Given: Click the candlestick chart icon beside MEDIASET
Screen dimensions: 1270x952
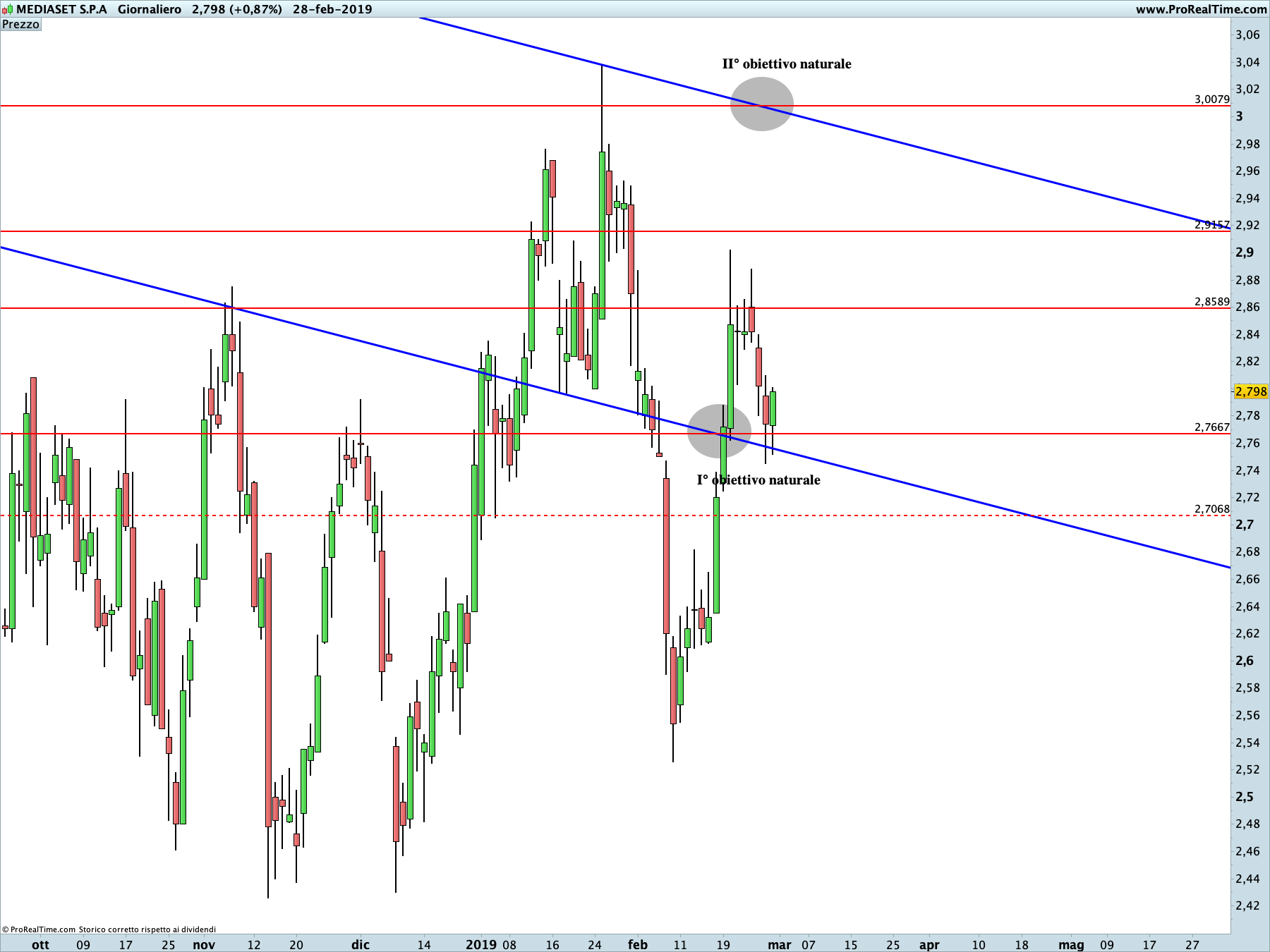Looking at the screenshot, I should pyautogui.click(x=7, y=9).
